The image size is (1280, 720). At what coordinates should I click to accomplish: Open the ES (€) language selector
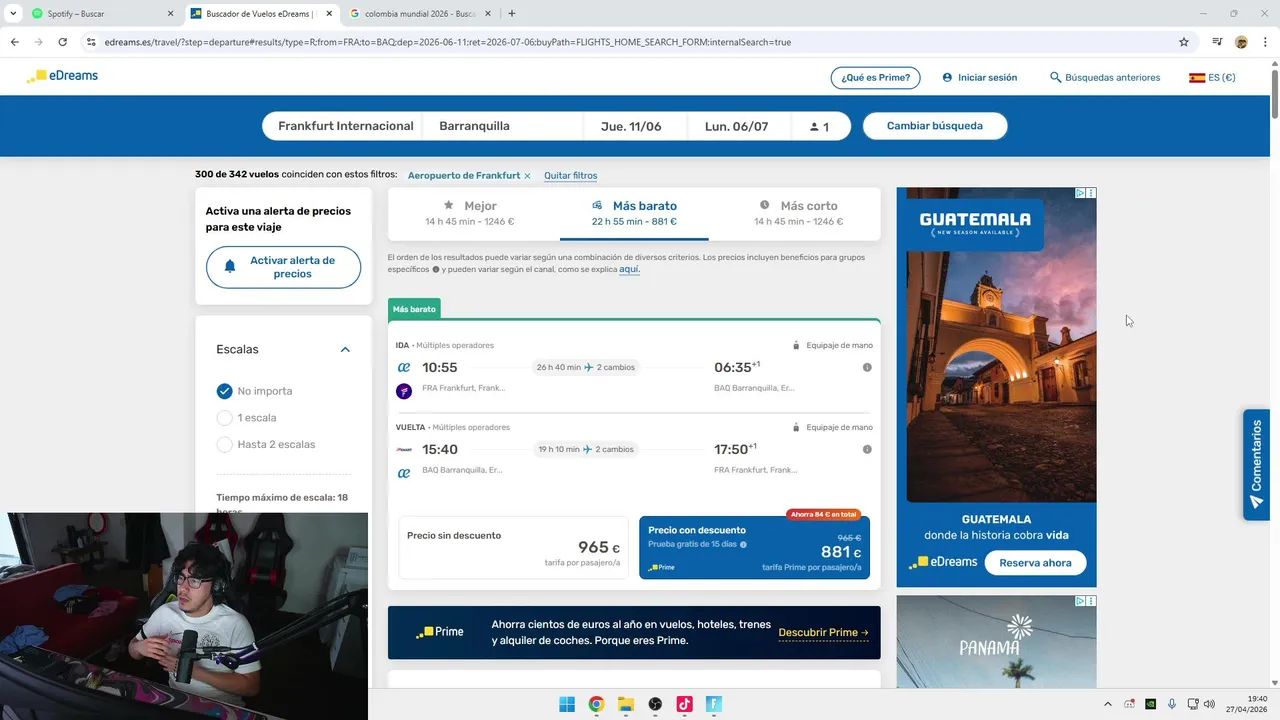[x=1212, y=77]
